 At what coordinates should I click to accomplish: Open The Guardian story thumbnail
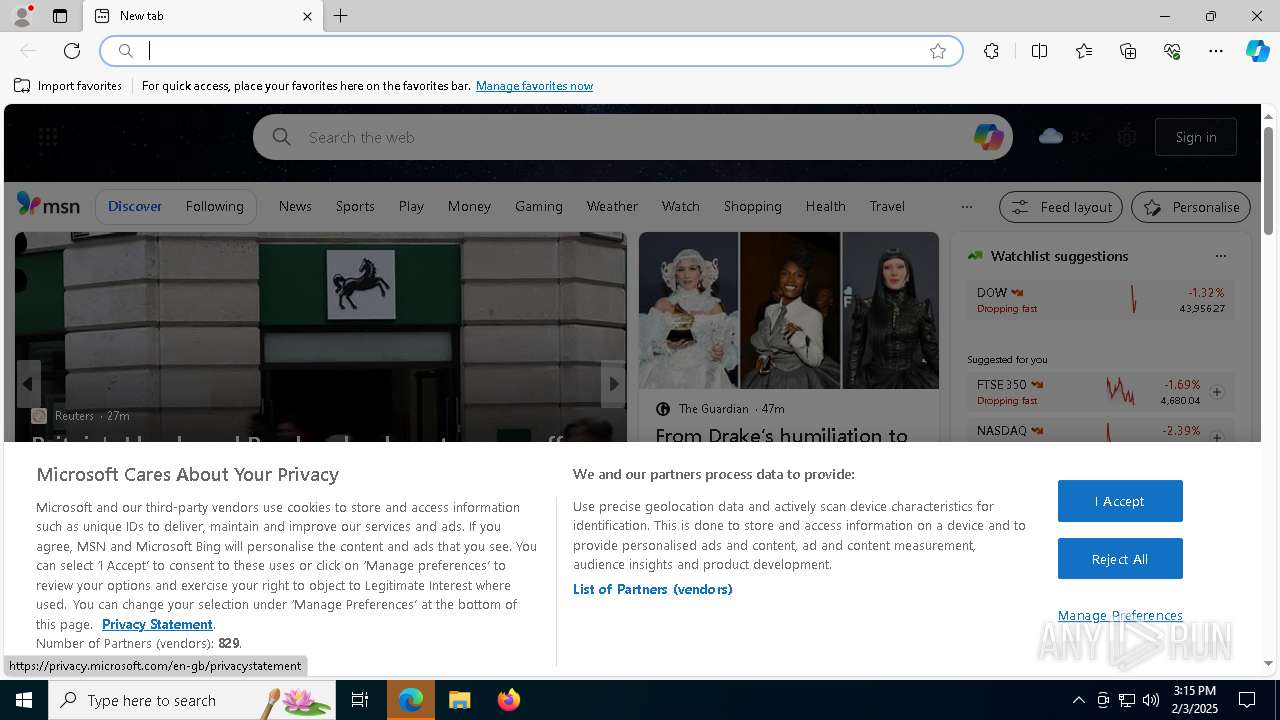pyautogui.click(x=789, y=310)
